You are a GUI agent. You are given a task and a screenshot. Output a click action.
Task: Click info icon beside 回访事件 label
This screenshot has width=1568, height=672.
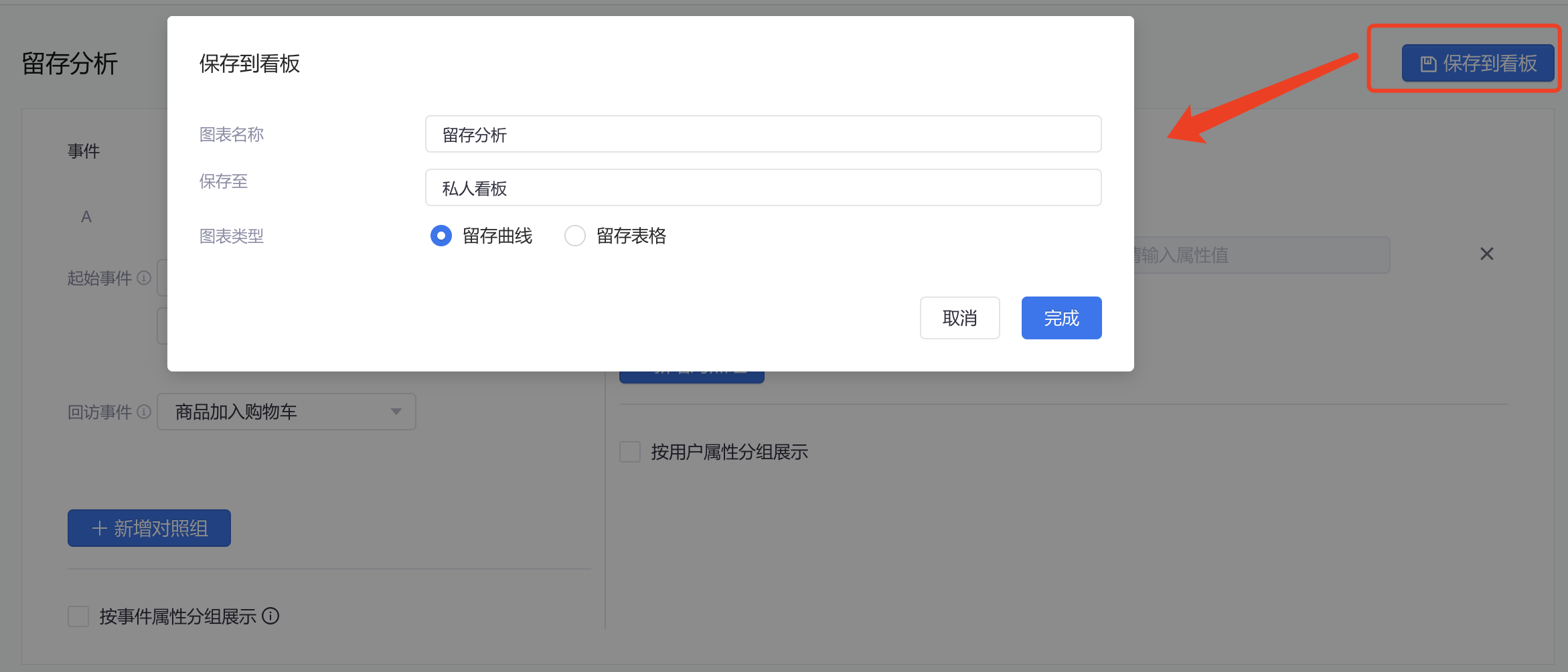144,412
